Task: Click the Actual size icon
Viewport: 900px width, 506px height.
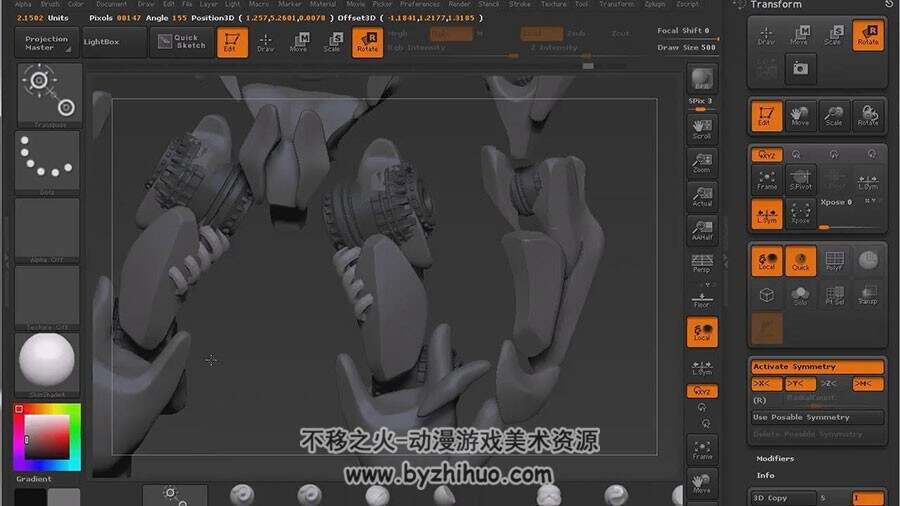Action: 701,197
